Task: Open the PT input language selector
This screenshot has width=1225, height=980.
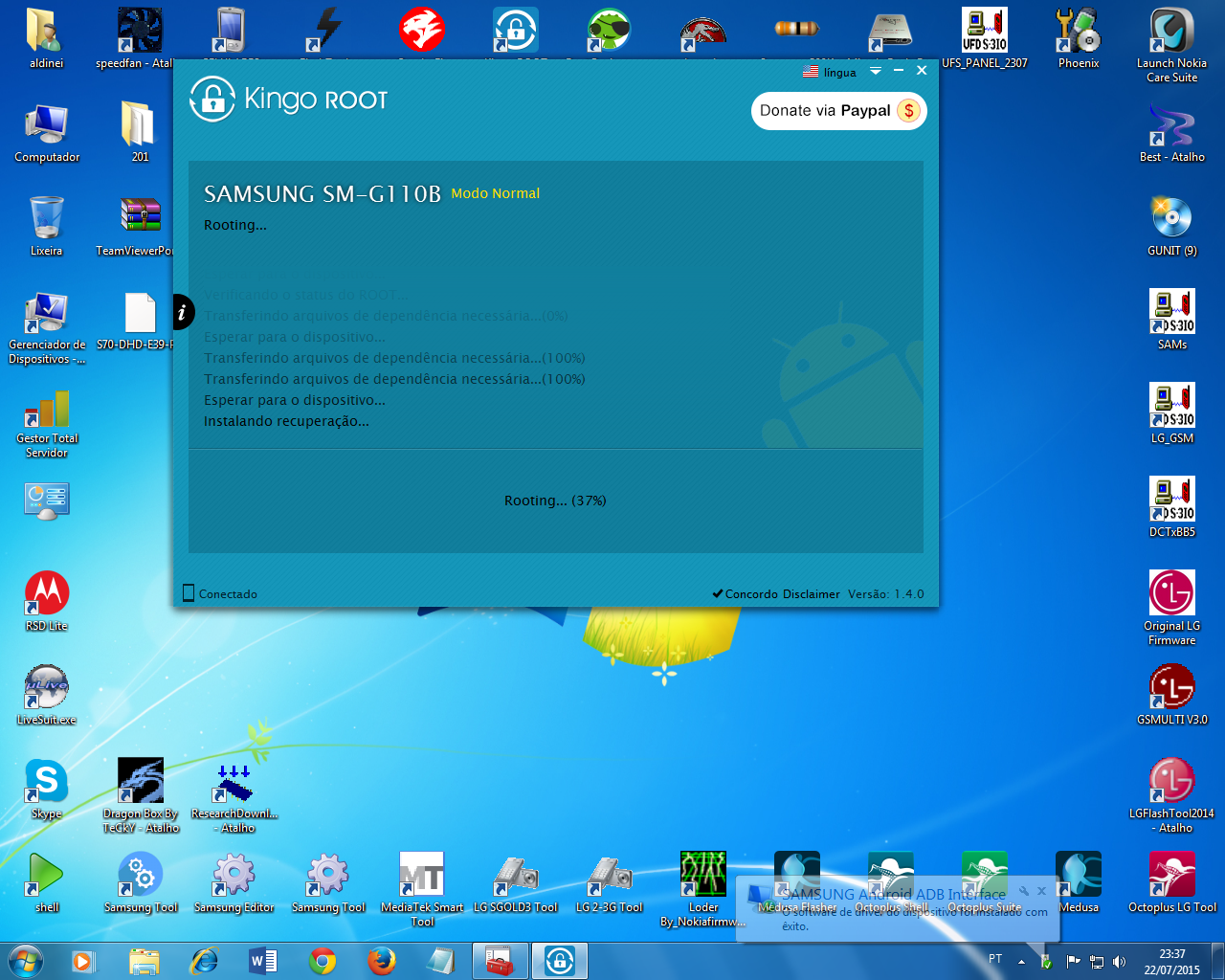Action: click(x=995, y=959)
